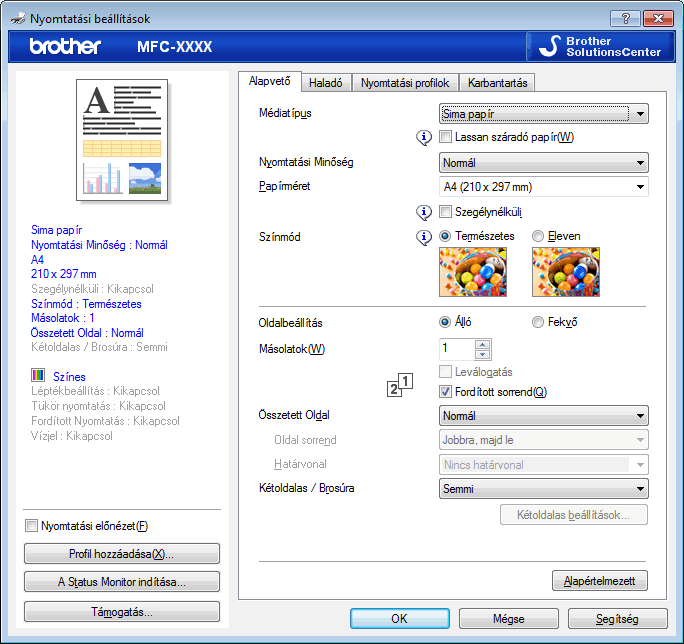
Task: Click the info icon beside Szegélynélküli
Action: tap(424, 212)
